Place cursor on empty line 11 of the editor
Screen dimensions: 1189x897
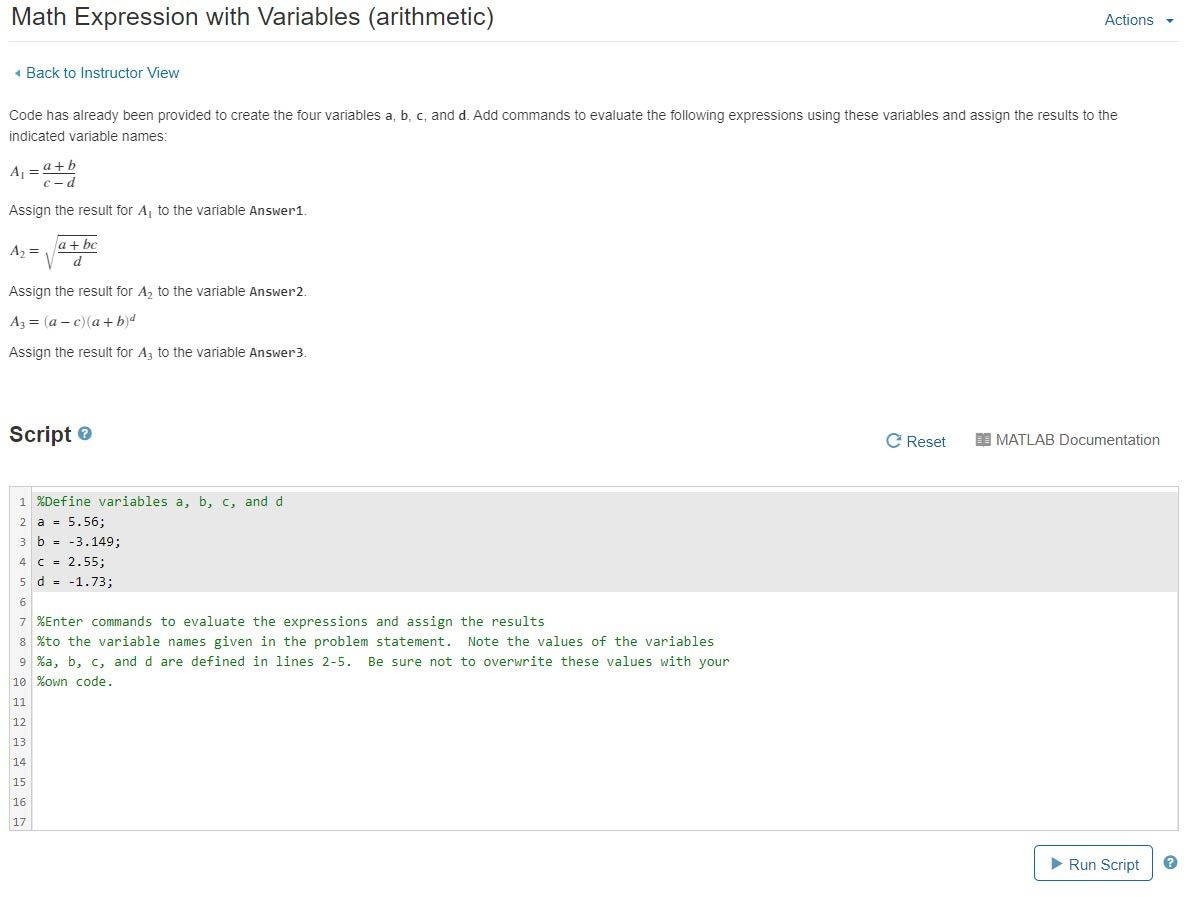pyautogui.click(x=200, y=701)
